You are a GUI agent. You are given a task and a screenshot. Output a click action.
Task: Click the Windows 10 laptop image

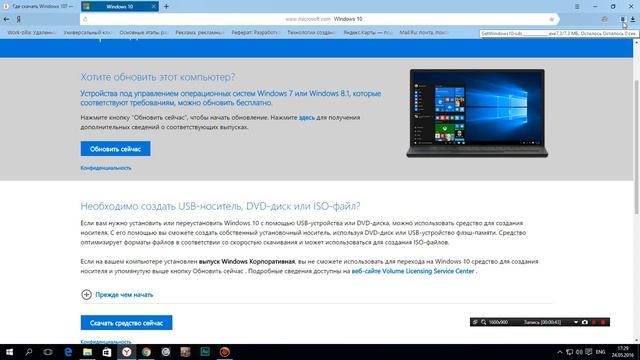point(477,113)
